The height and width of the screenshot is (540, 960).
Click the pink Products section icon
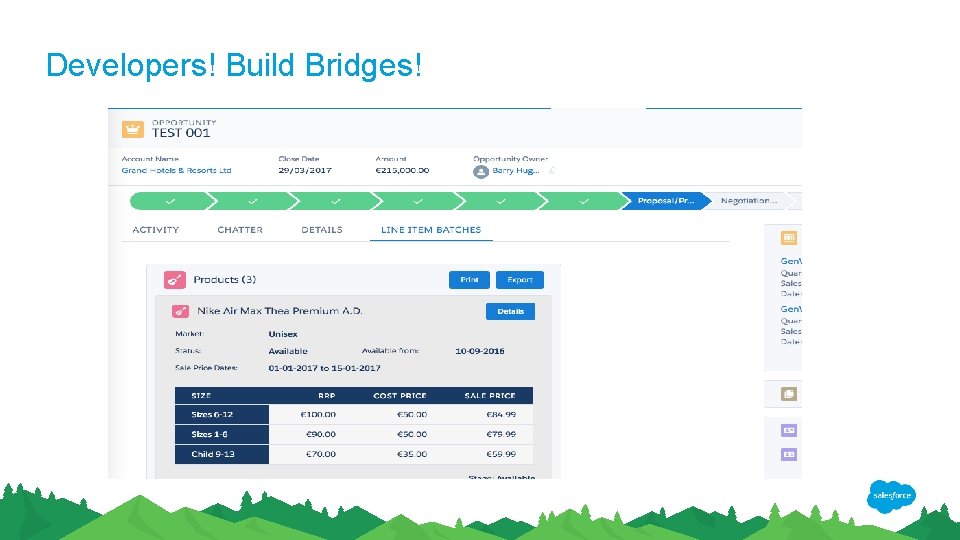175,280
